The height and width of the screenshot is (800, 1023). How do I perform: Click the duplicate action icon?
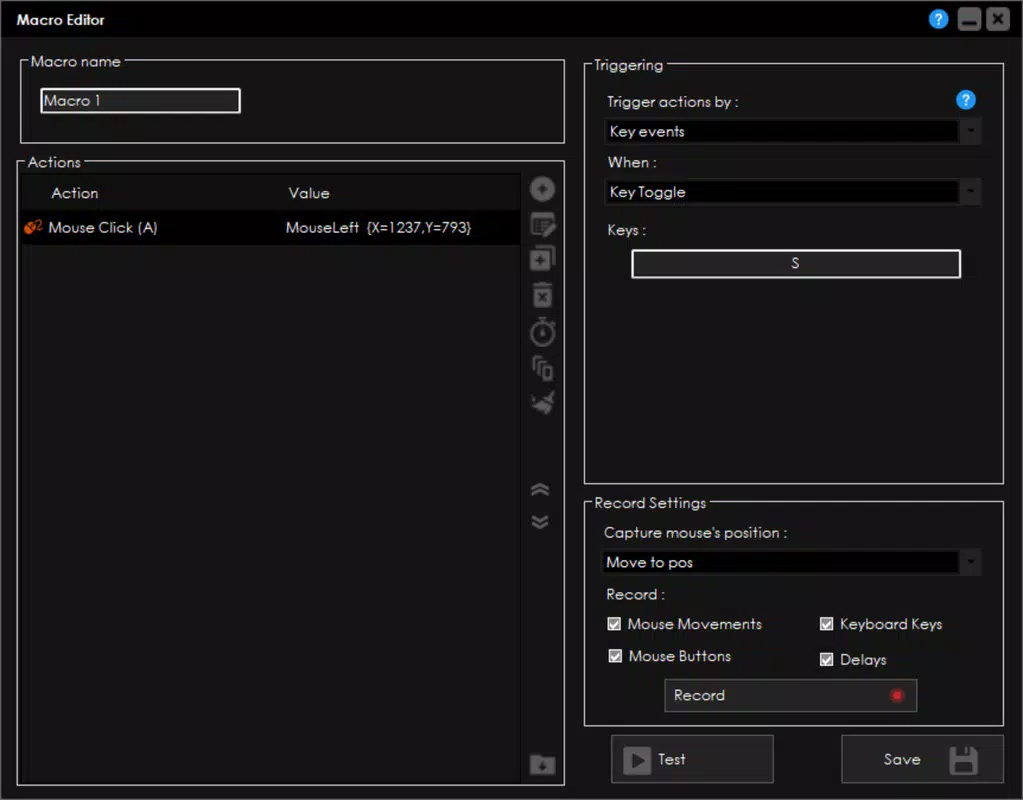point(543,259)
